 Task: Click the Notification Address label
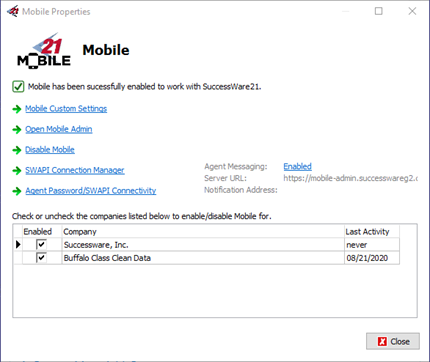click(241, 190)
